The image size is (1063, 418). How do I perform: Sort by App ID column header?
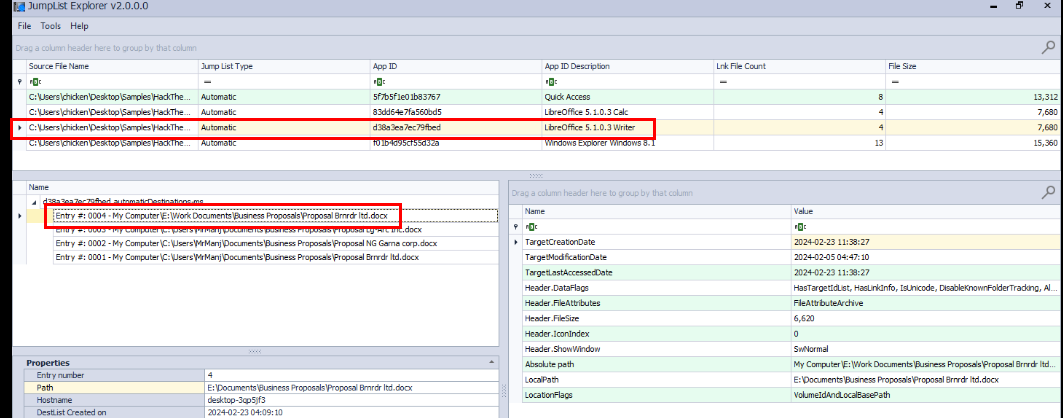point(456,66)
